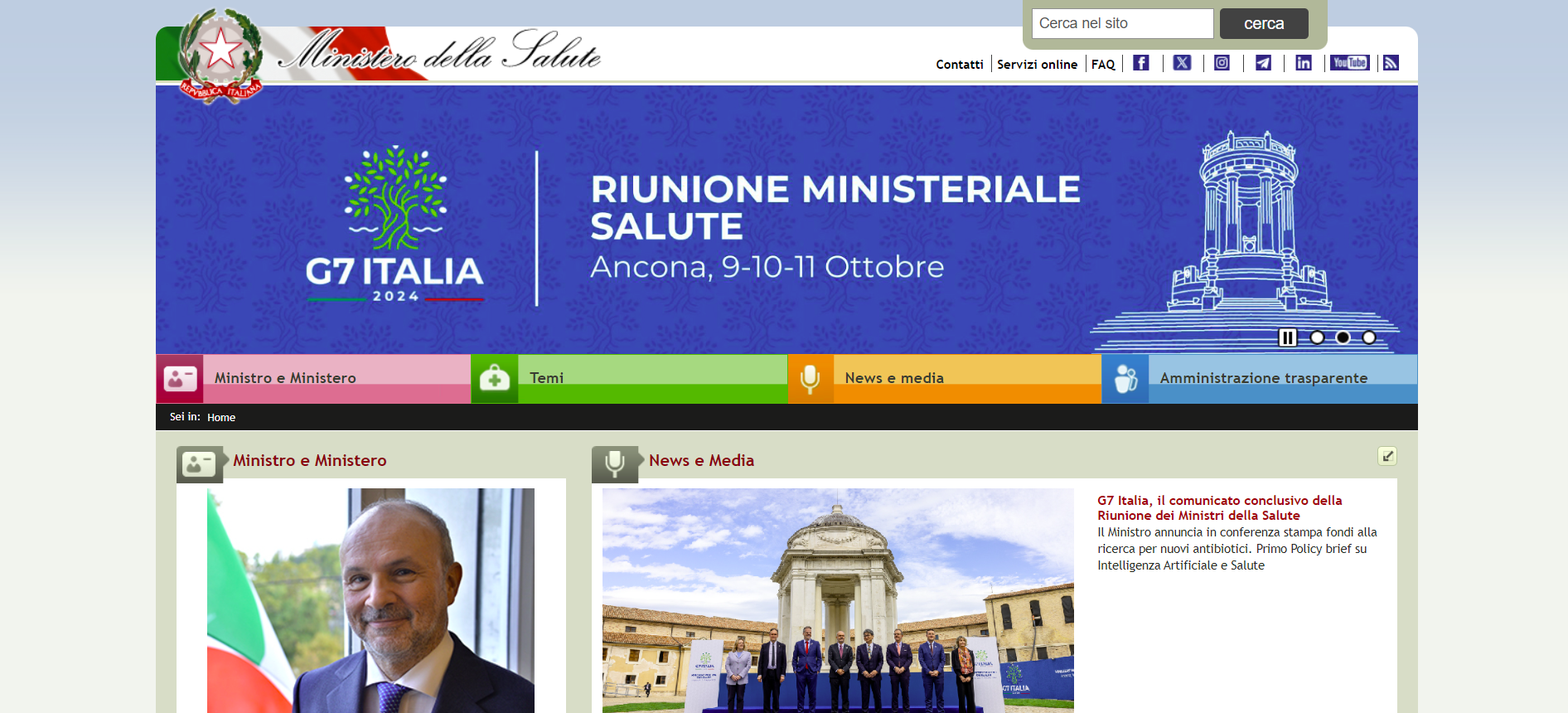Open the Instagram social icon
The image size is (1568, 713).
tap(1222, 63)
